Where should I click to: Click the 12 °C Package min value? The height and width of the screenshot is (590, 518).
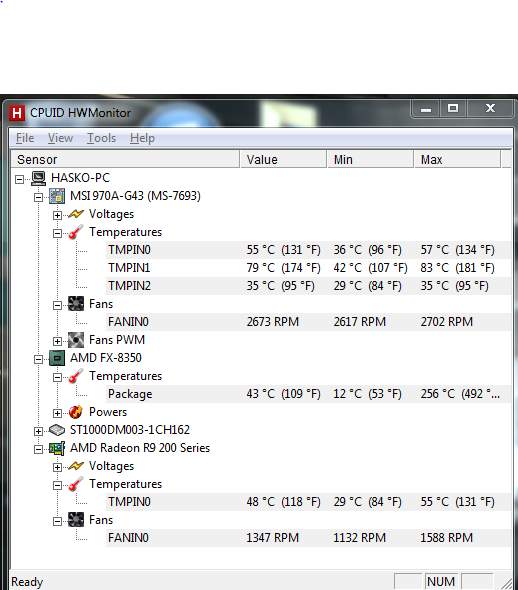tap(368, 394)
